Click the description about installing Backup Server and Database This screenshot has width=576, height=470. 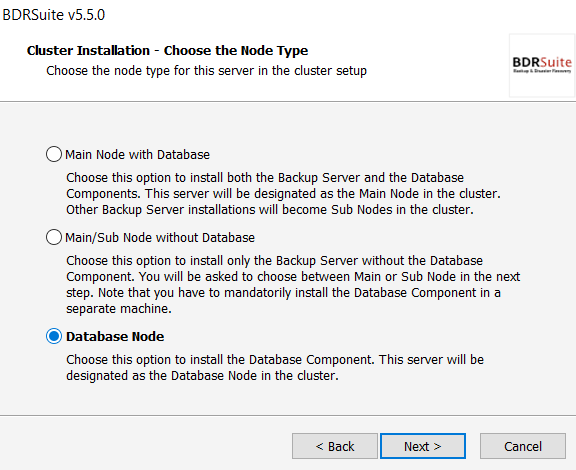[x=283, y=194]
